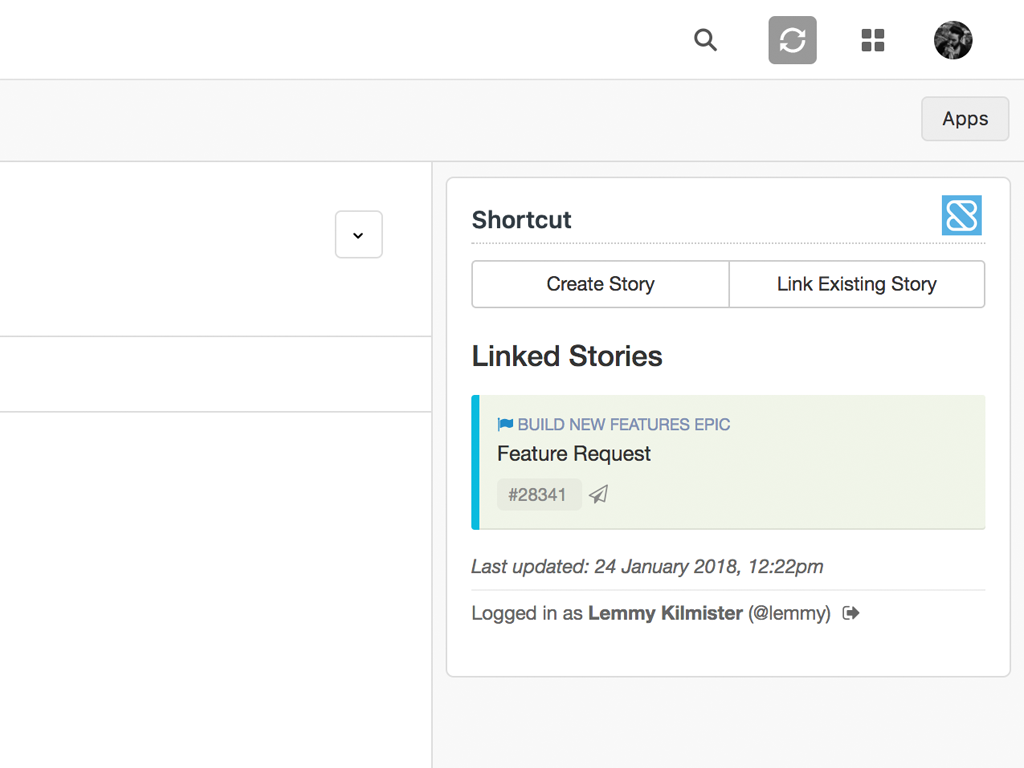This screenshot has height=768, width=1024.
Task: Click the @lemmy username
Action: 789,613
